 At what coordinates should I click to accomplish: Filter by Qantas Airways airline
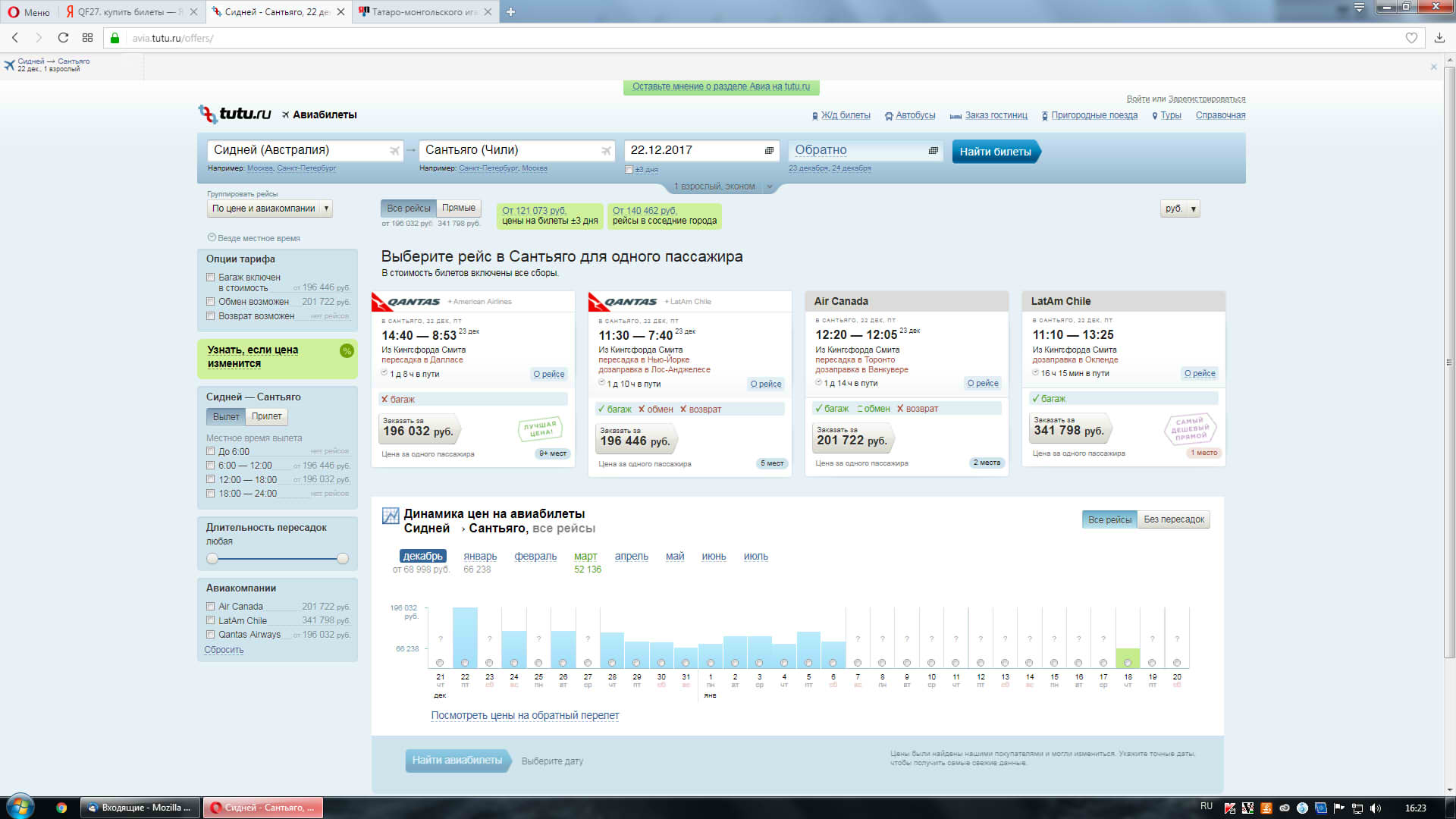pyautogui.click(x=211, y=635)
